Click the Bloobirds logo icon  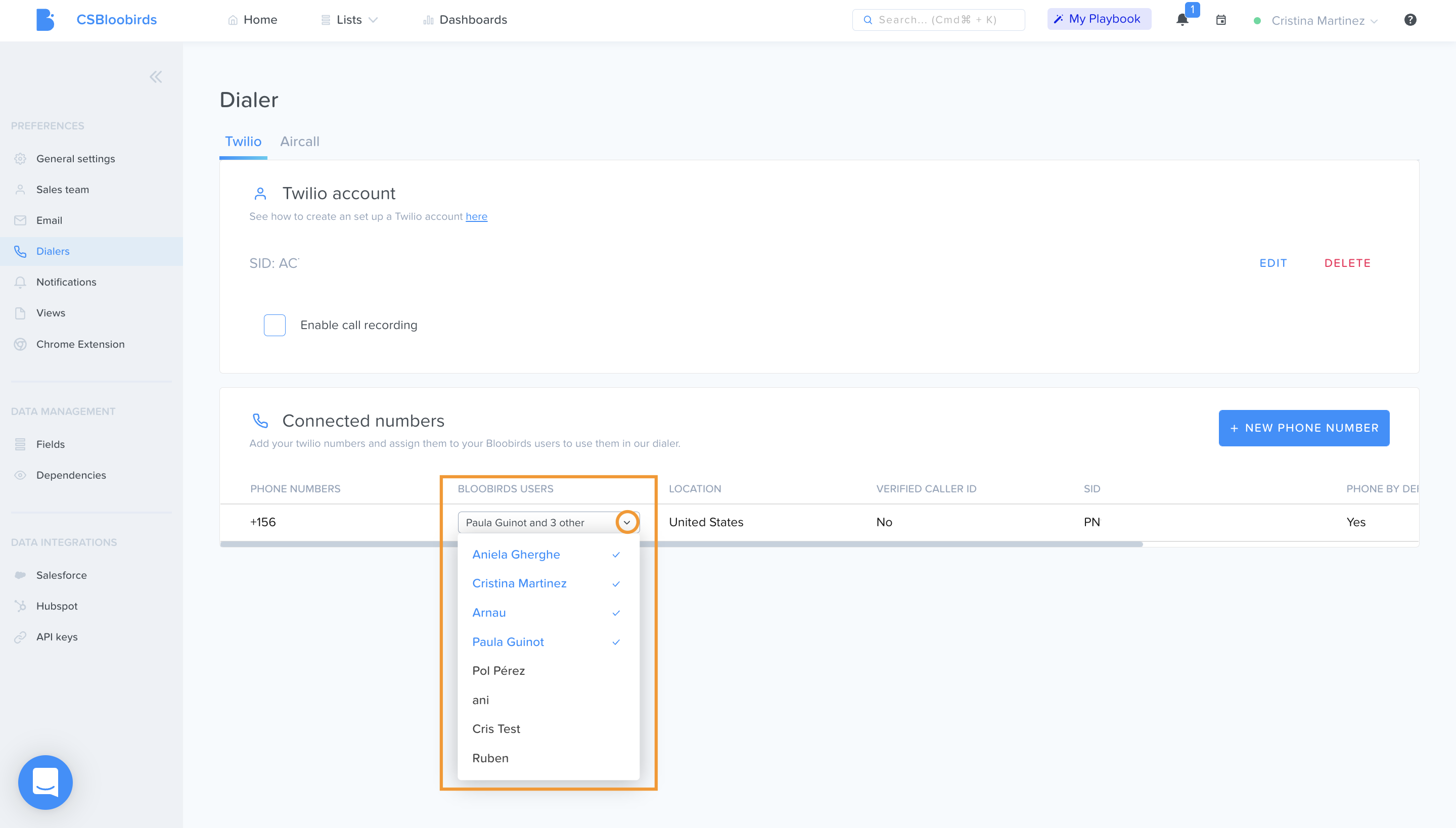click(x=45, y=19)
